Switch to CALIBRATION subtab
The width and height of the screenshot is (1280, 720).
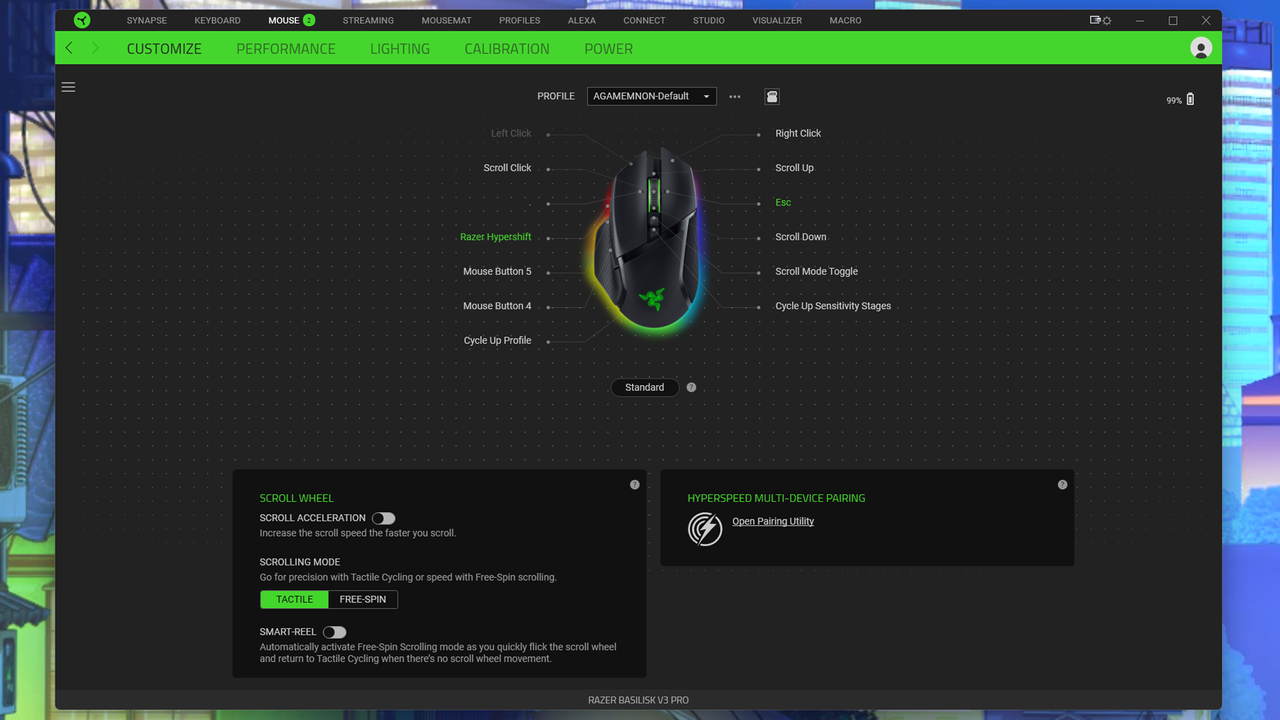pyautogui.click(x=507, y=48)
